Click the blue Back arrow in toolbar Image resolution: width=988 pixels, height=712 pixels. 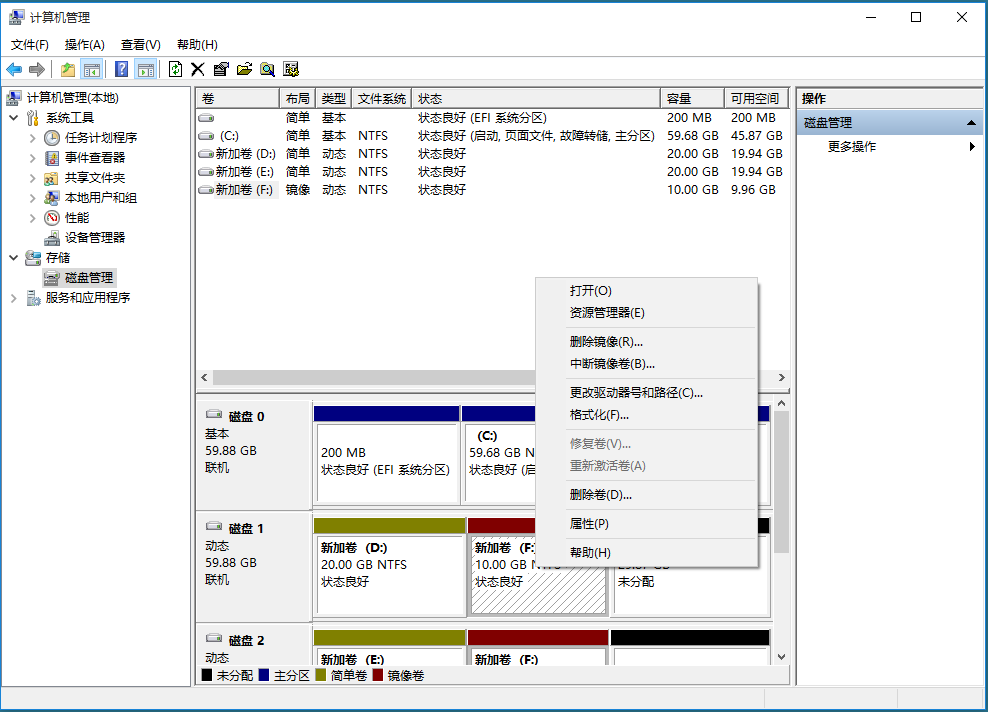pyautogui.click(x=14, y=69)
